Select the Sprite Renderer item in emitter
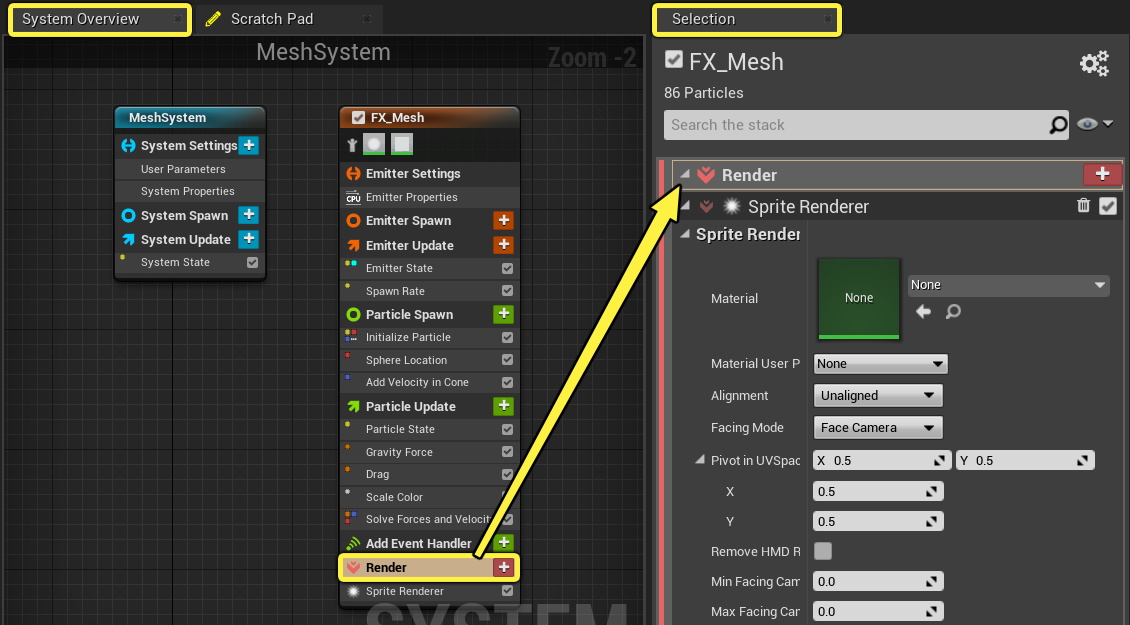Screen dimensions: 1130x625 (429, 591)
